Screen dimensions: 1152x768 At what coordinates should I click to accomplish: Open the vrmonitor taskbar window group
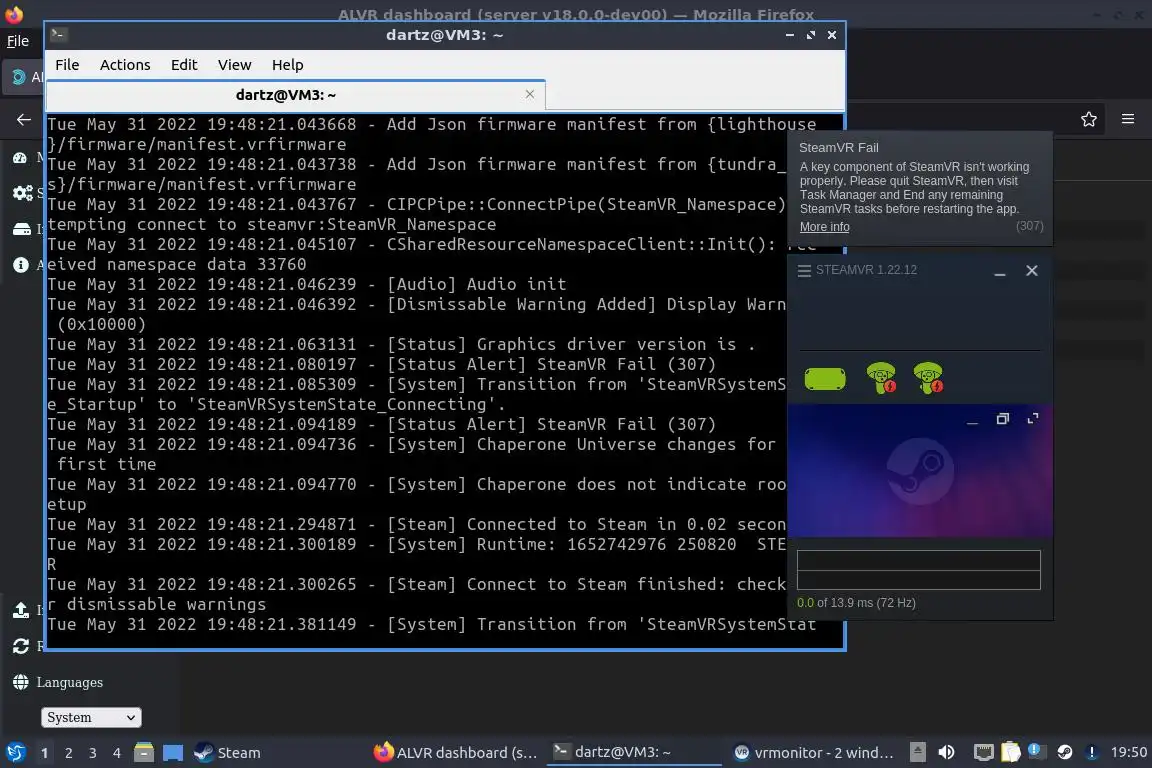point(814,753)
